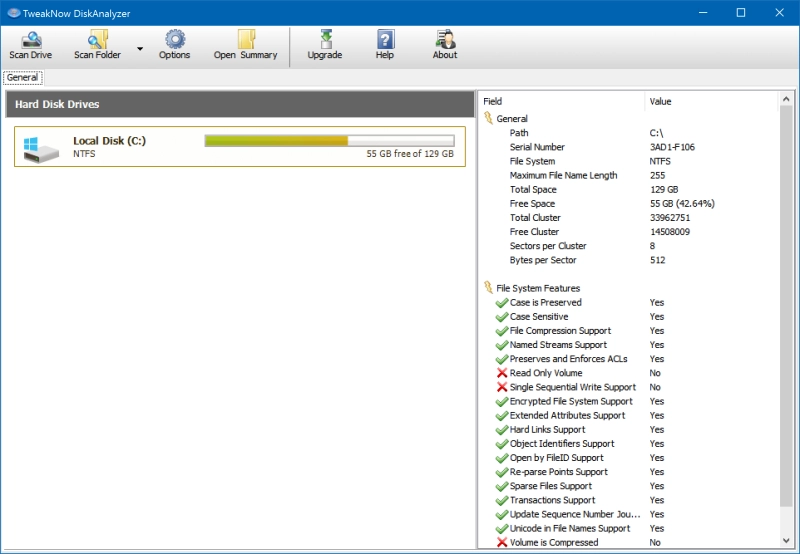
Task: Select the Bytes per Sector row
Action: (x=629, y=260)
